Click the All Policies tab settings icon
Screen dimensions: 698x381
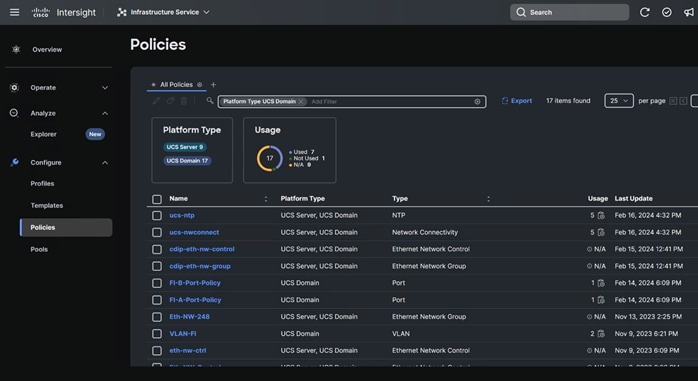(x=199, y=85)
